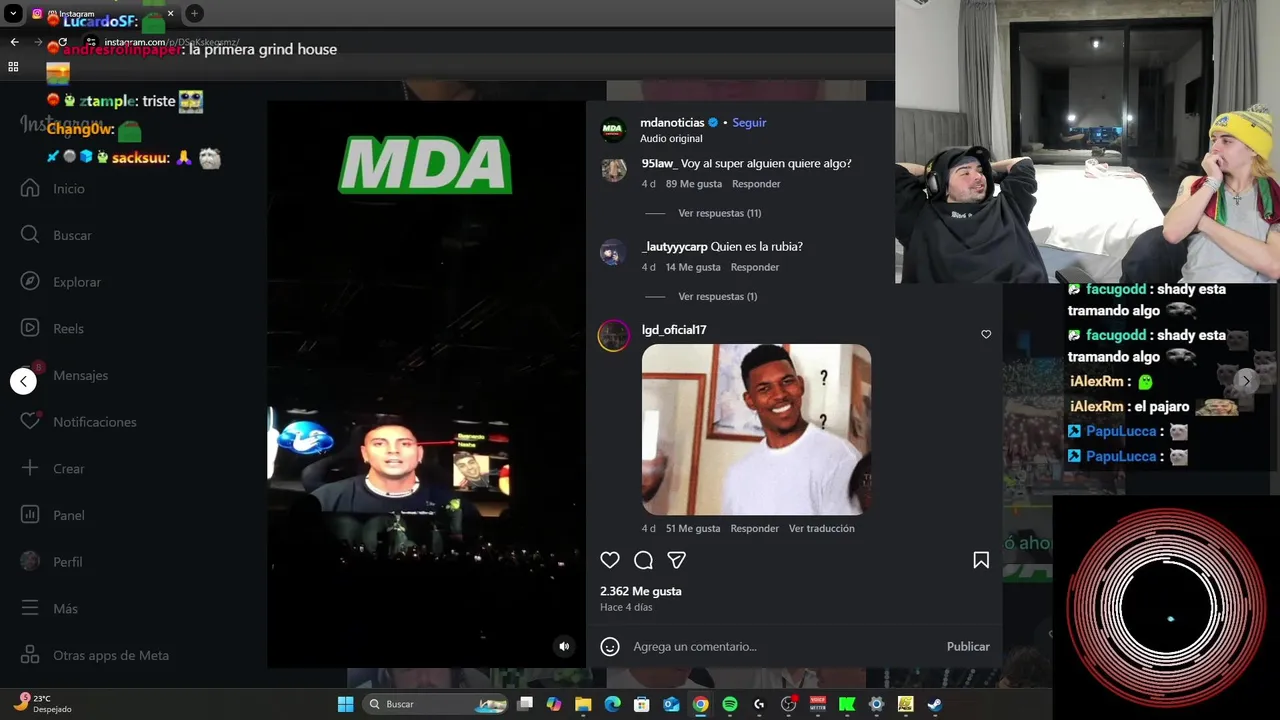Reply to lgd_oficial17 comment with Responder
The width and height of the screenshot is (1280, 720).
coord(755,528)
